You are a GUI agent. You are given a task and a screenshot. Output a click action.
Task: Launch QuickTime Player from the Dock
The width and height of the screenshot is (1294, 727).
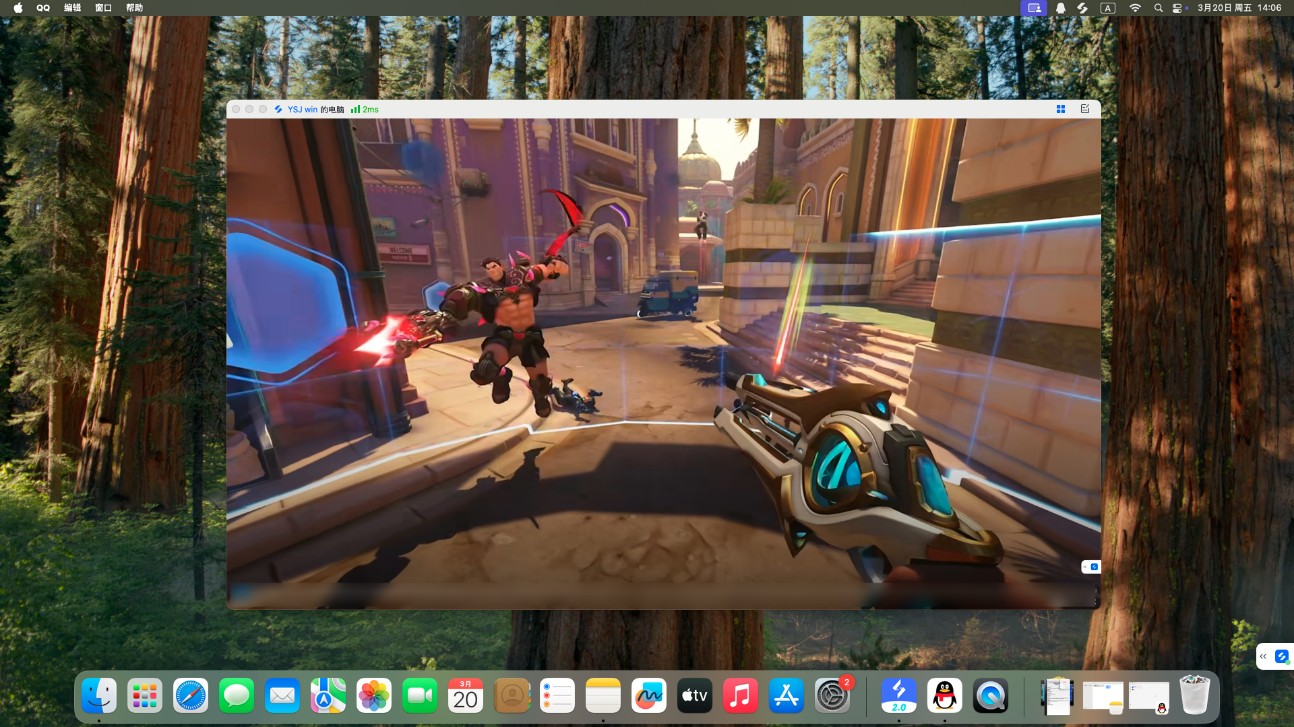pos(990,695)
